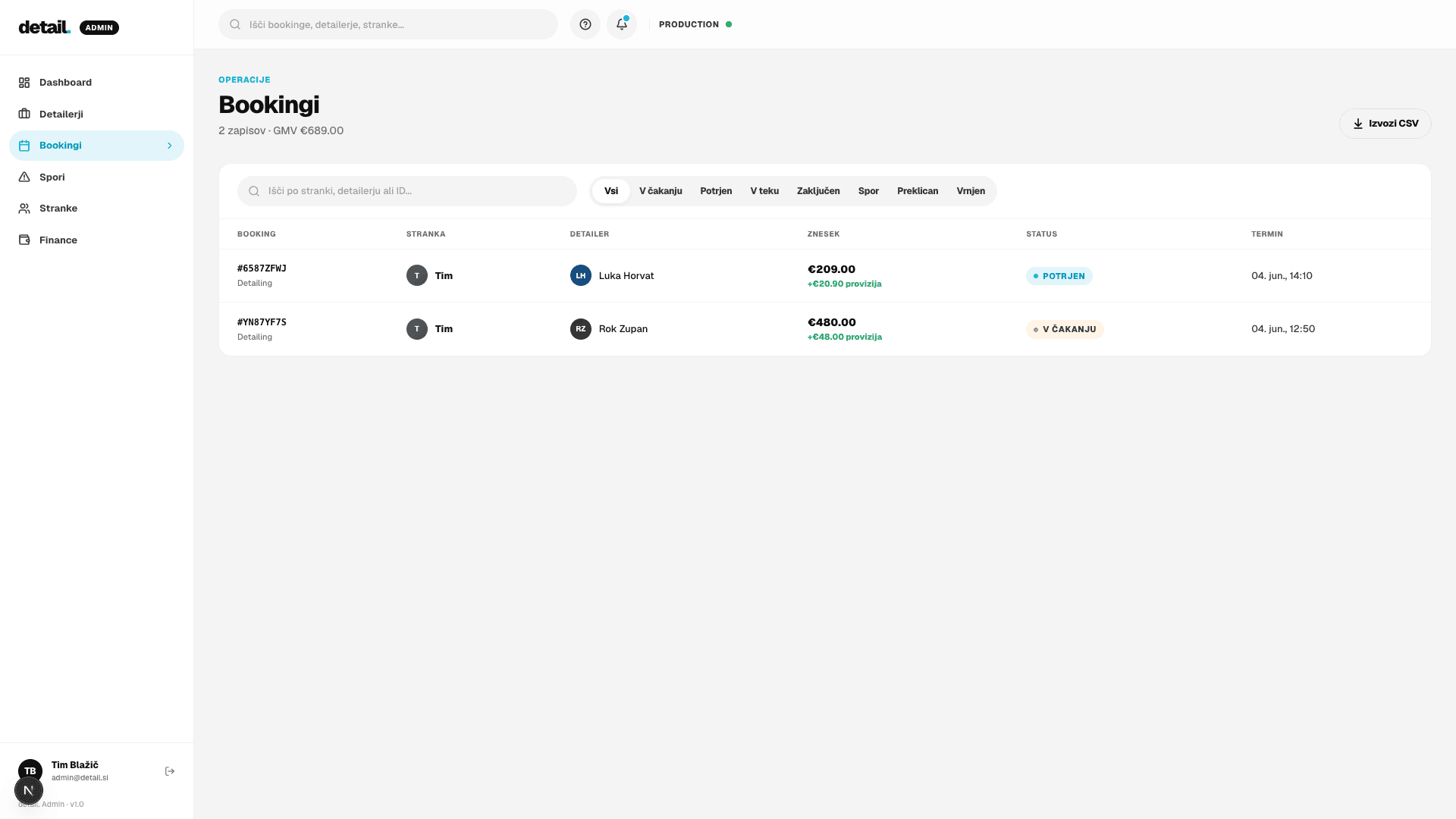Click the Bookingi calendar icon
The image size is (1456, 819).
(x=24, y=145)
